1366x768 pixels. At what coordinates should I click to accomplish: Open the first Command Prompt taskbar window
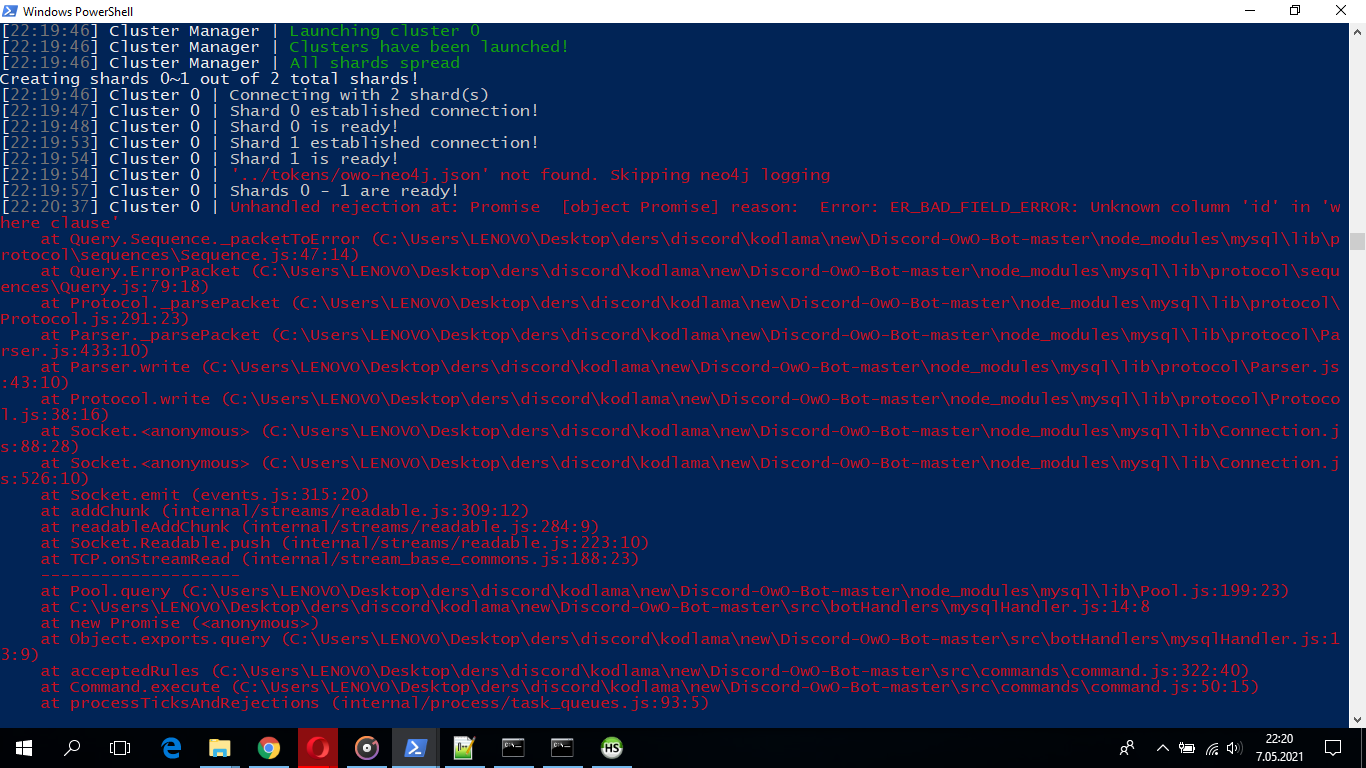click(513, 747)
